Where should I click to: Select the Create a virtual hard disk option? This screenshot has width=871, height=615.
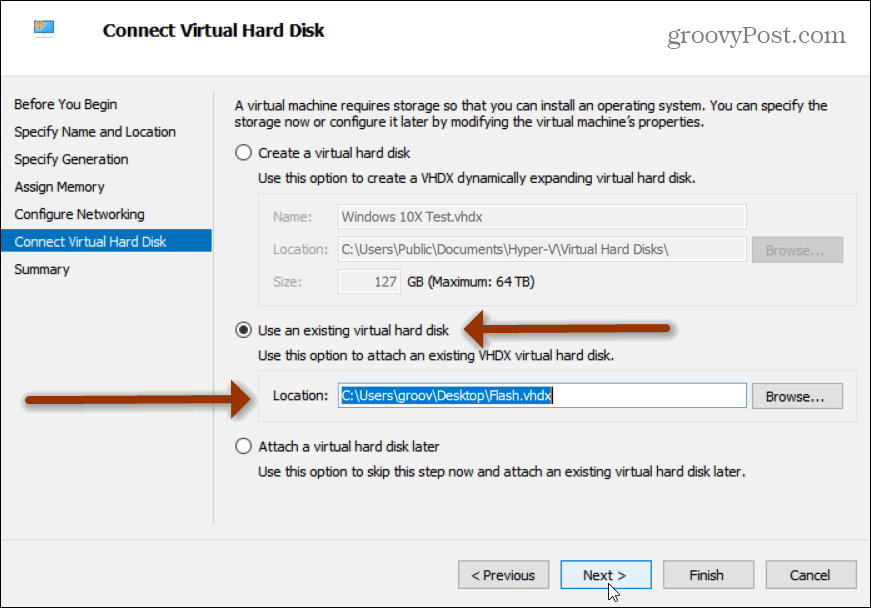[x=243, y=152]
